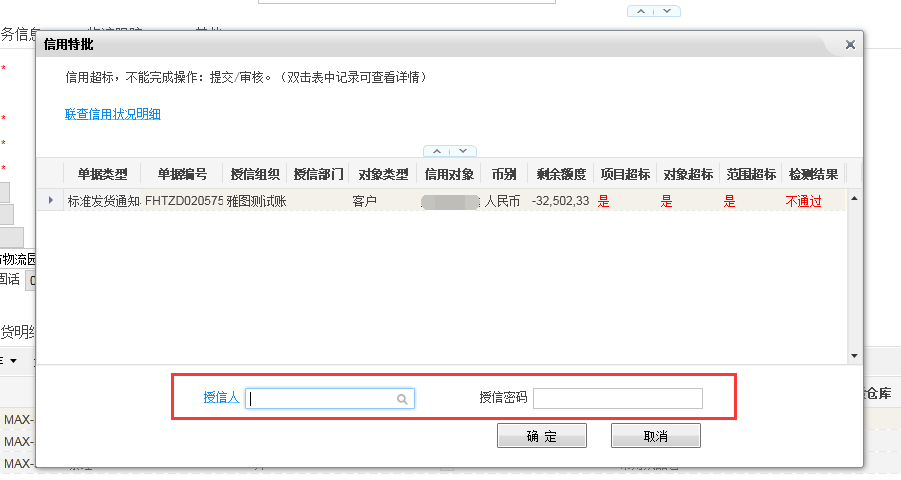901x480 pixels.
Task: Click the 信用对象 column header
Action: tap(449, 174)
